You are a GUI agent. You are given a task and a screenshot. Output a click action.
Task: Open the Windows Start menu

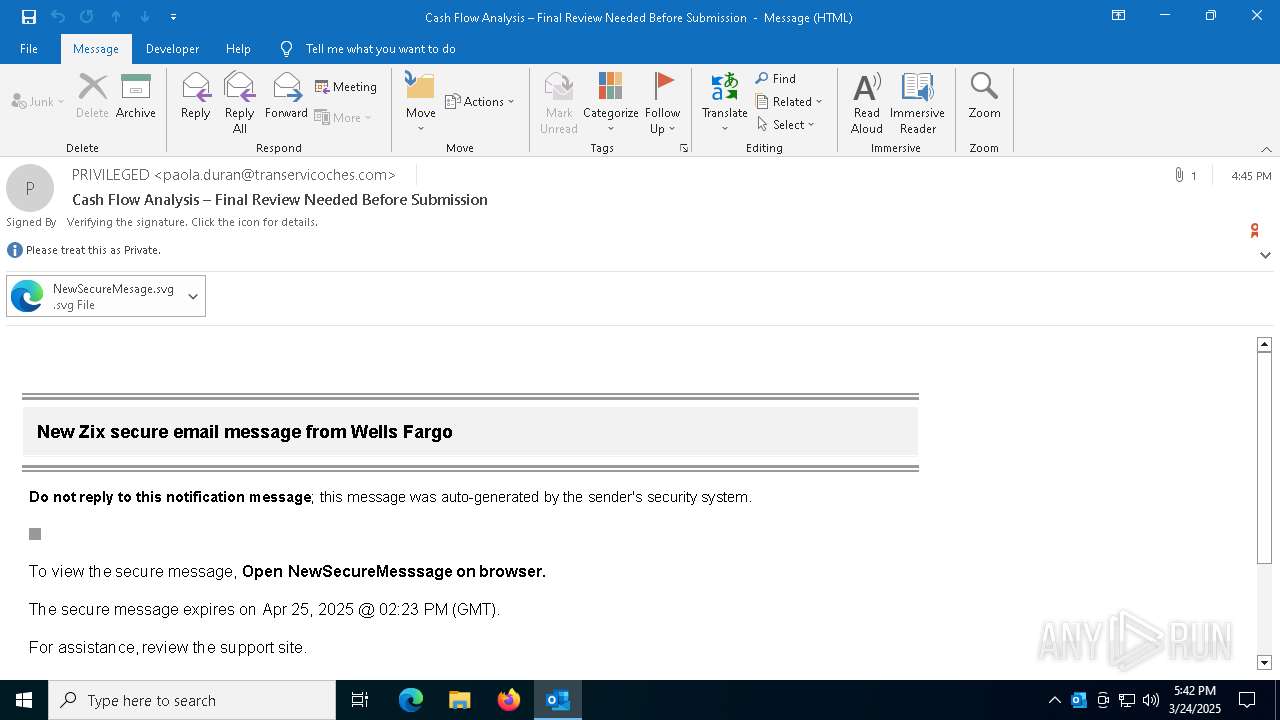pyautogui.click(x=24, y=700)
